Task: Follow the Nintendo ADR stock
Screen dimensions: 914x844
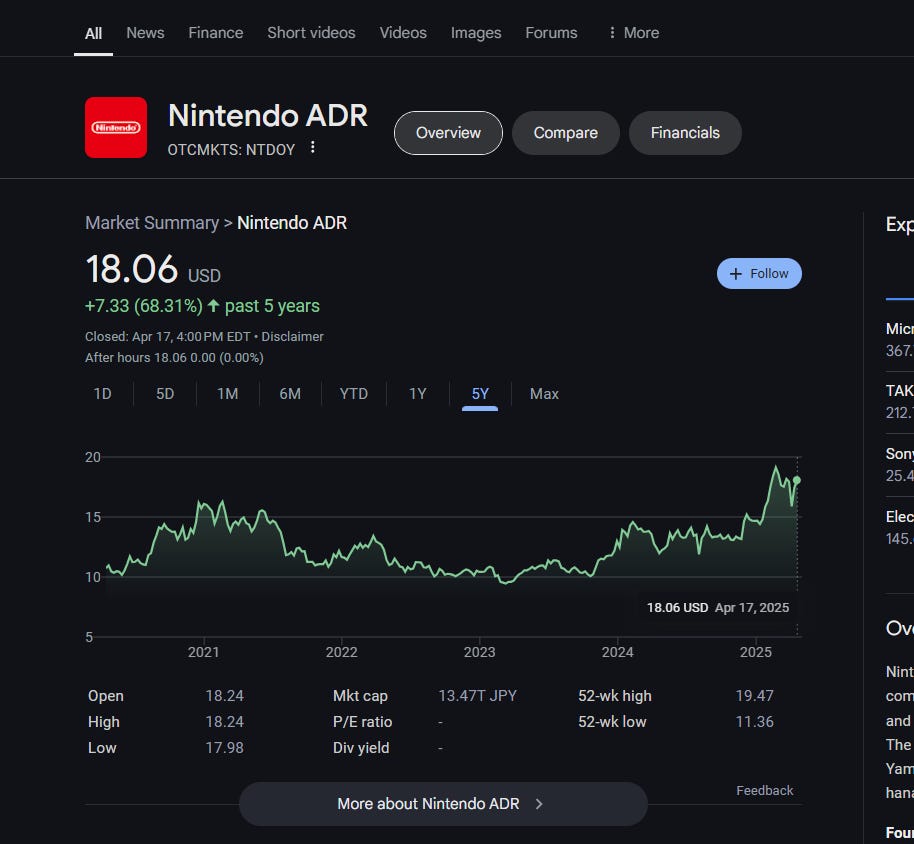Action: tap(759, 273)
